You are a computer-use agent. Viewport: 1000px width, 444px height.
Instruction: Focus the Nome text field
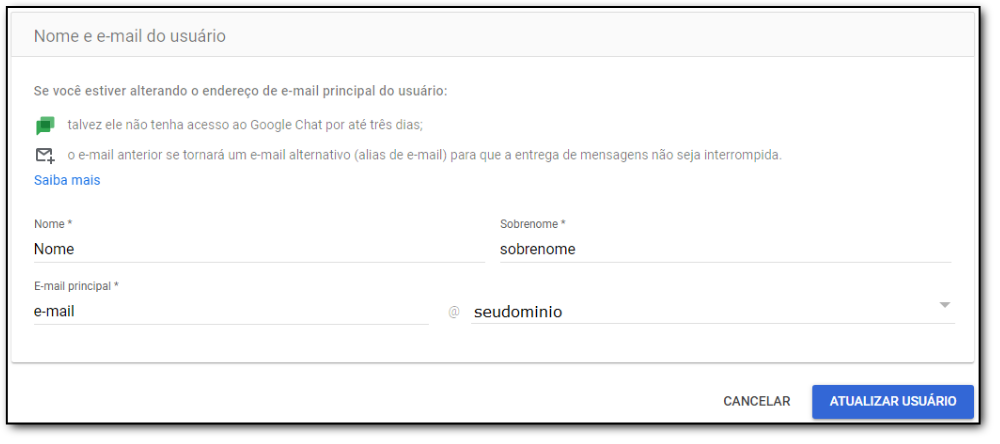[259, 249]
